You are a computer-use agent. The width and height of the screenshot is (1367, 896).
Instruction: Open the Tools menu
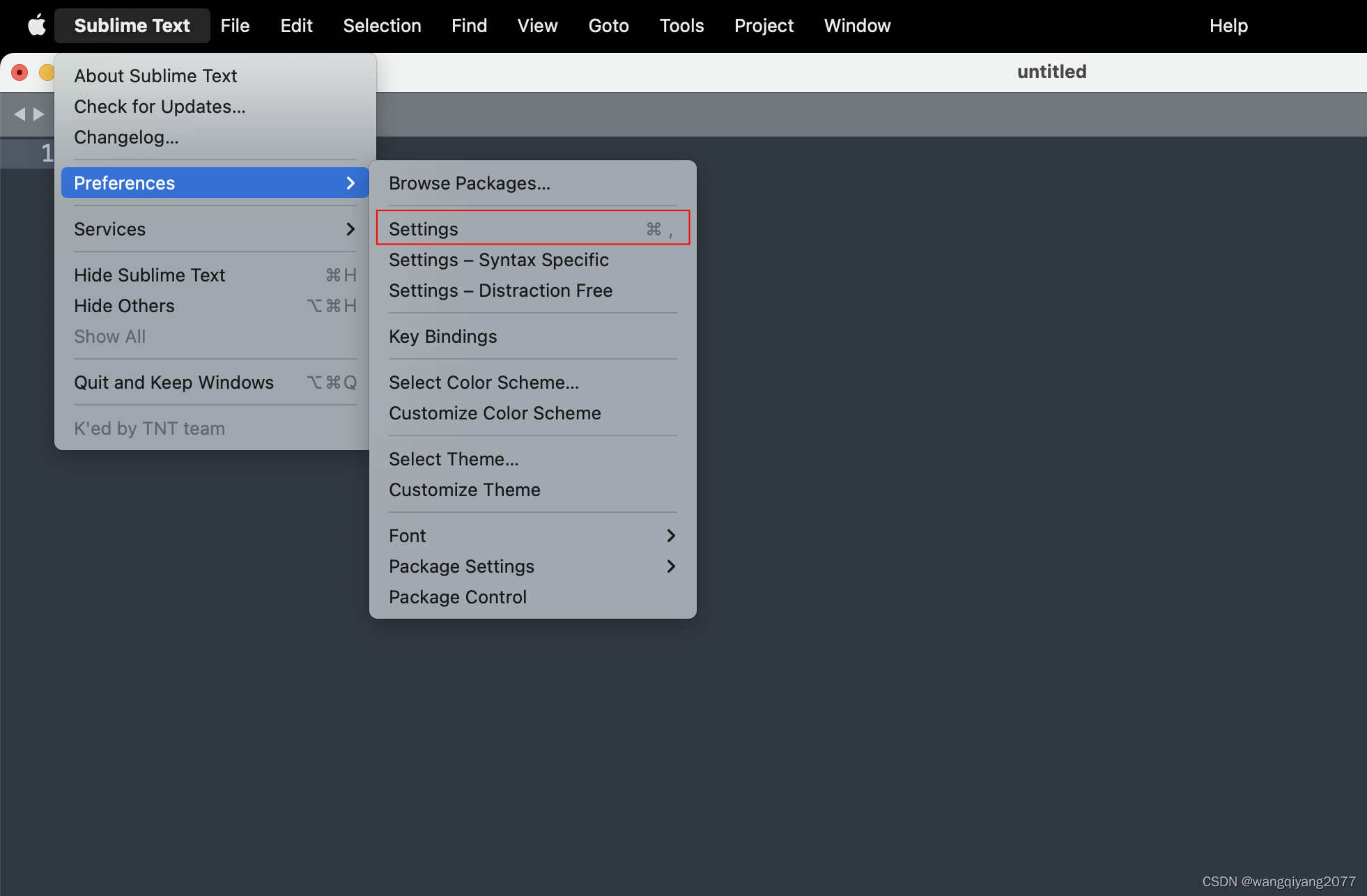pyautogui.click(x=681, y=26)
